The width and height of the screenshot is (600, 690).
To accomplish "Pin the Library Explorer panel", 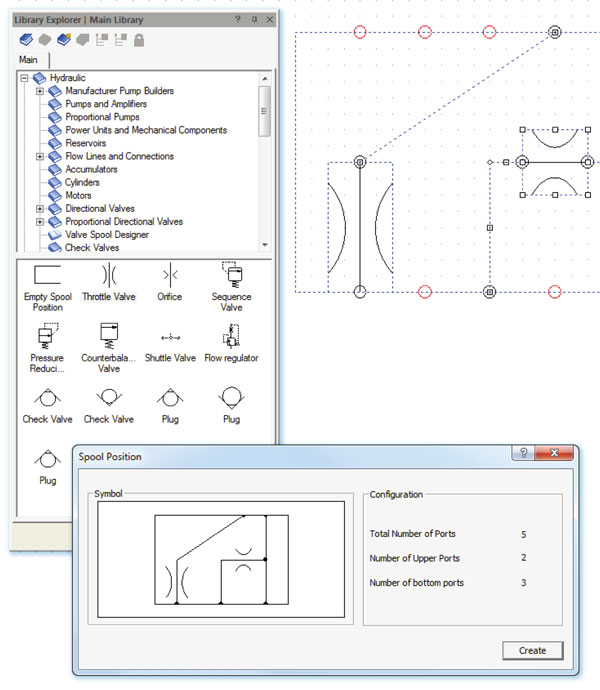I will tap(254, 19).
